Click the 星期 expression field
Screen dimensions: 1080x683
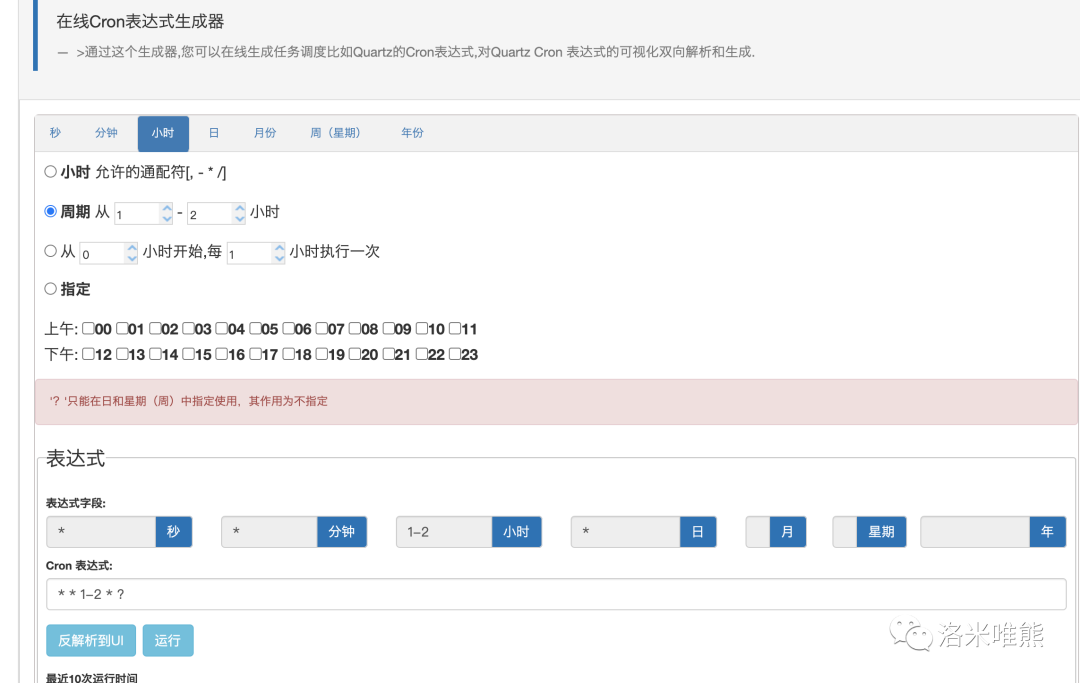pos(845,532)
